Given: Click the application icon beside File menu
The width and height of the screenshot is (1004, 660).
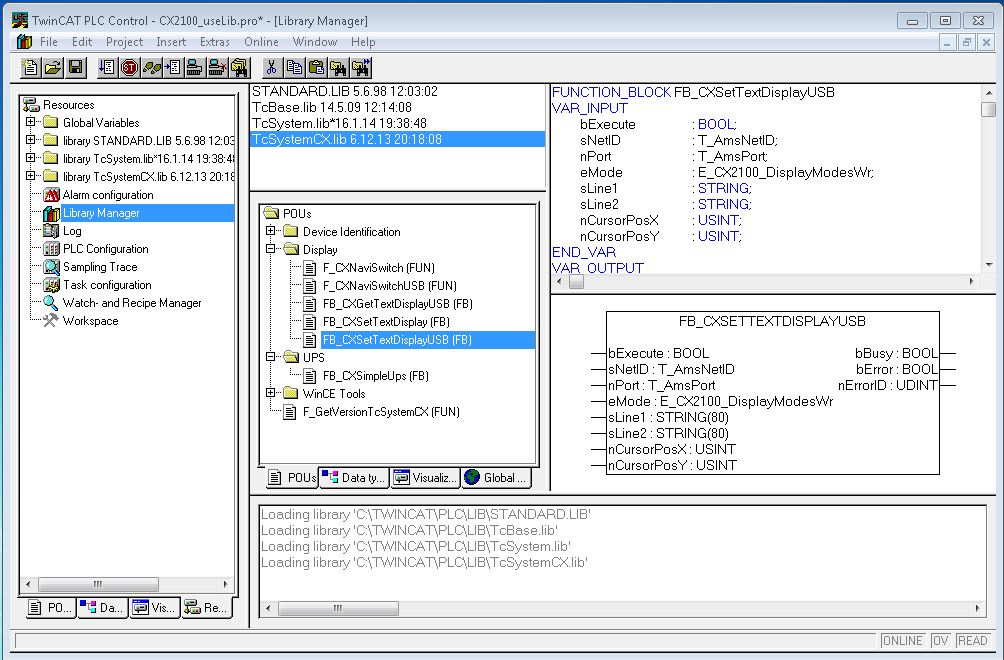Looking at the screenshot, I should click(24, 42).
